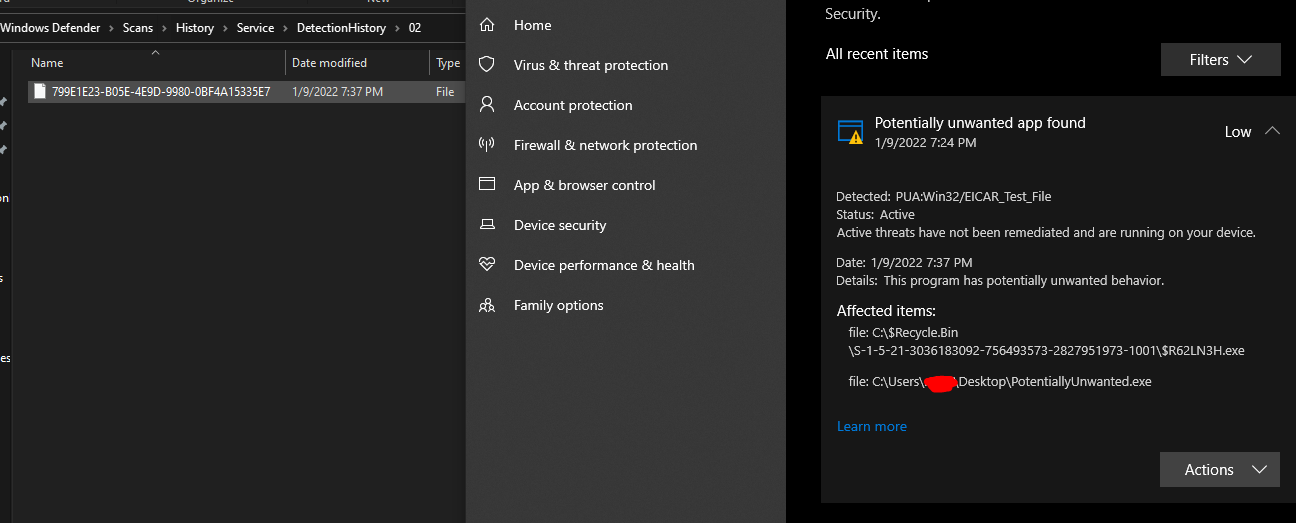The image size is (1296, 523).
Task: Click the $Recycle.Bin affected file path
Action: (x=1047, y=341)
